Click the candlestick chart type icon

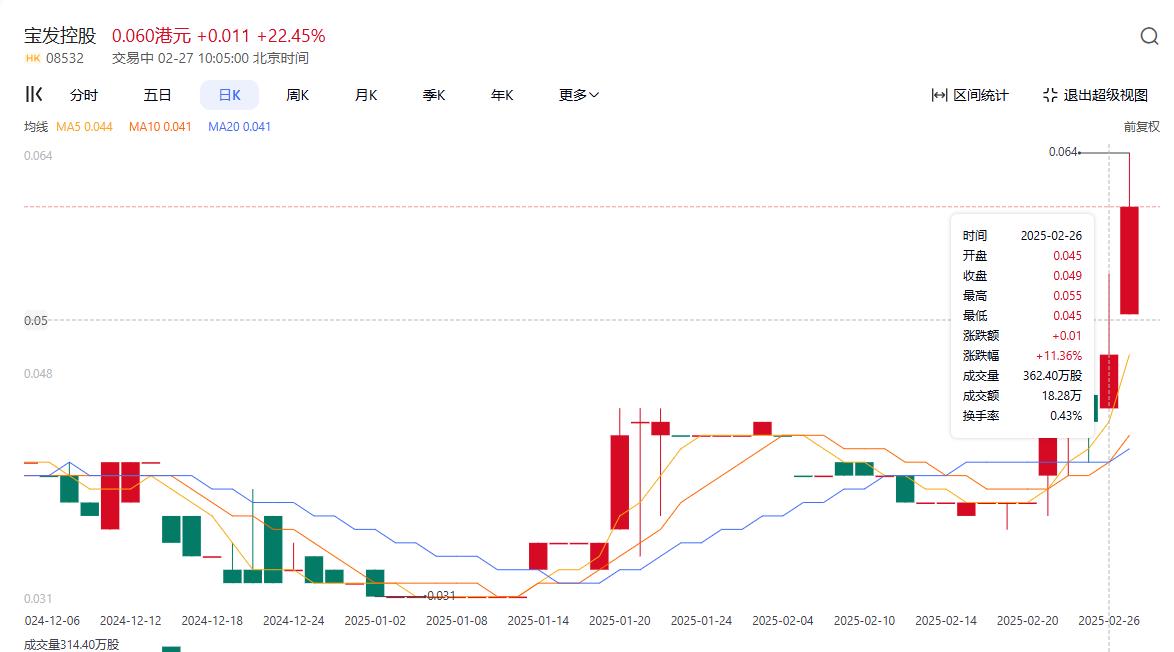click(x=34, y=94)
